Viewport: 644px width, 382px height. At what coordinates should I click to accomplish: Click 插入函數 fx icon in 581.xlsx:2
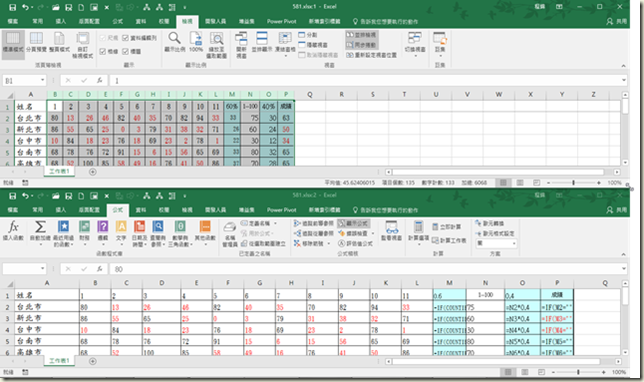pyautogui.click(x=13, y=230)
